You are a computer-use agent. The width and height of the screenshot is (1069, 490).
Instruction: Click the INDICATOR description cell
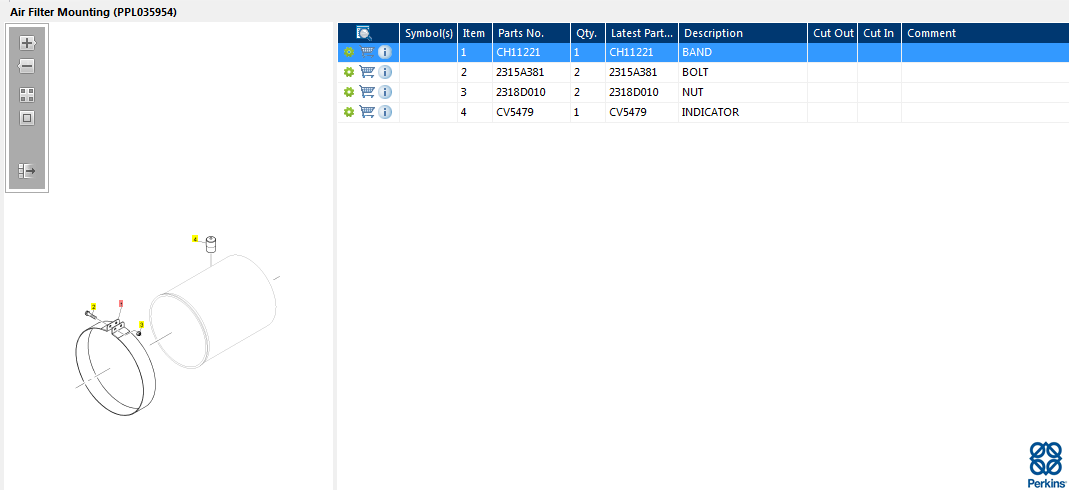743,112
